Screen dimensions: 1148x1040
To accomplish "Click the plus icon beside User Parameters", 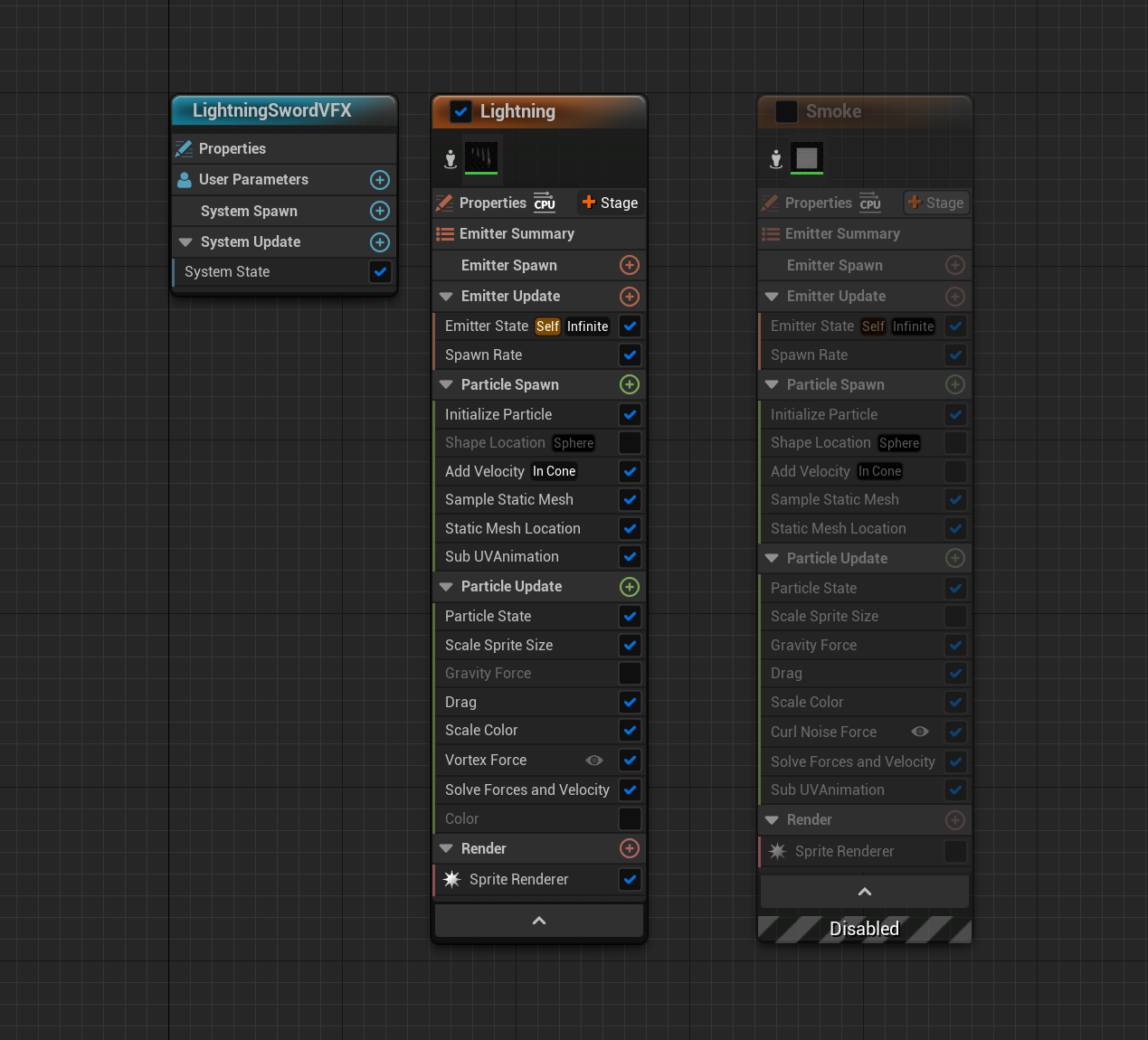I will point(380,180).
